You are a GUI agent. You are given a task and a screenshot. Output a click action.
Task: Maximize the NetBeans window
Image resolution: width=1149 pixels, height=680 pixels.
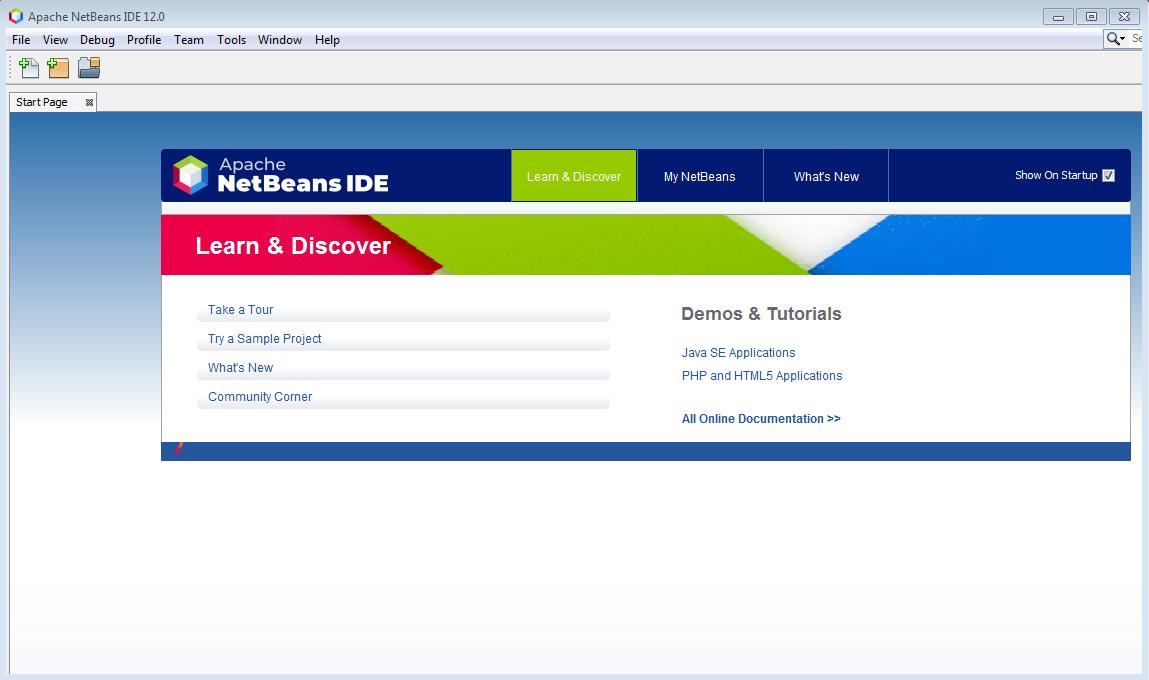(x=1091, y=17)
